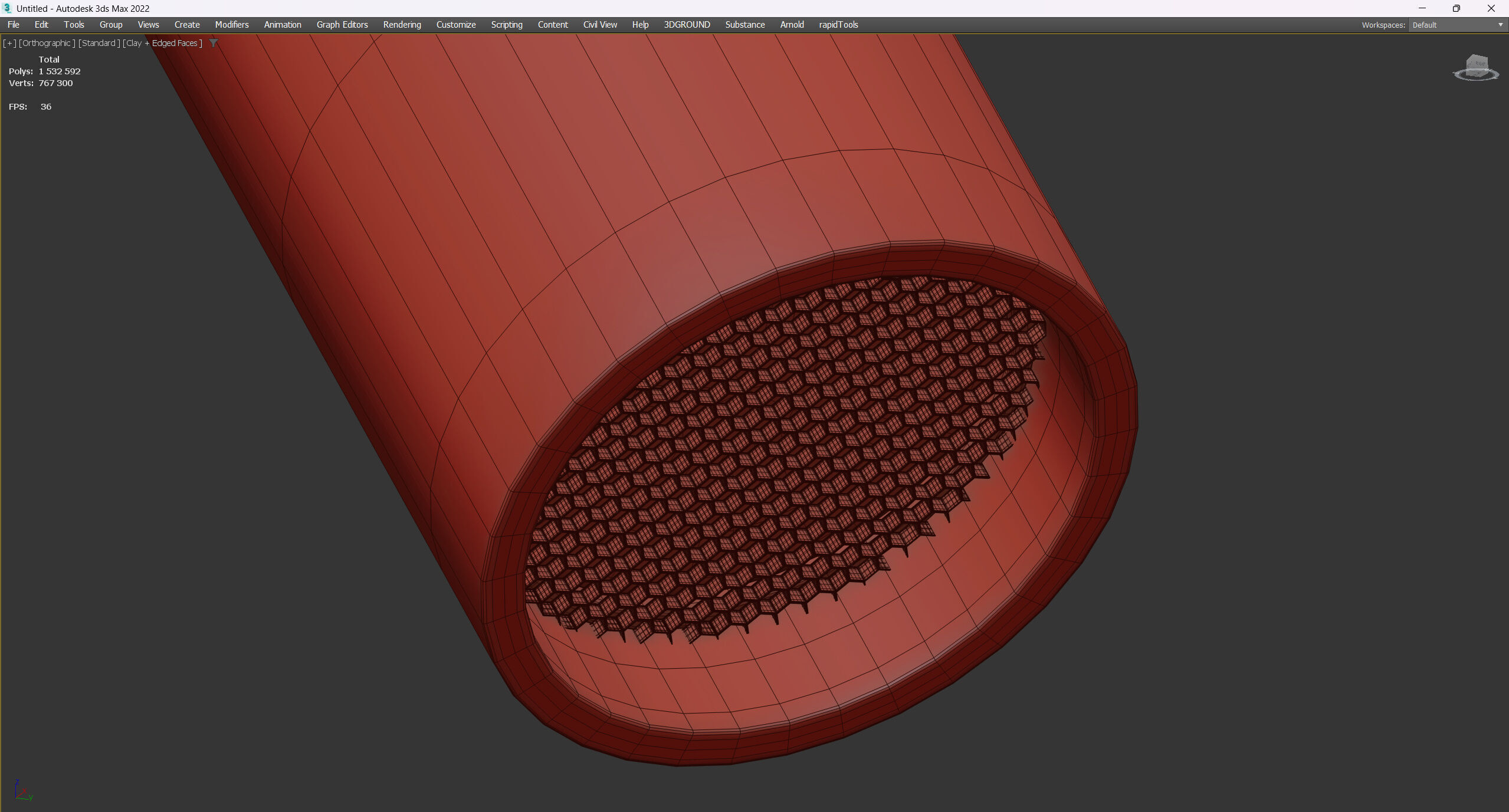Click the 3ds Max application icon

[x=7, y=8]
